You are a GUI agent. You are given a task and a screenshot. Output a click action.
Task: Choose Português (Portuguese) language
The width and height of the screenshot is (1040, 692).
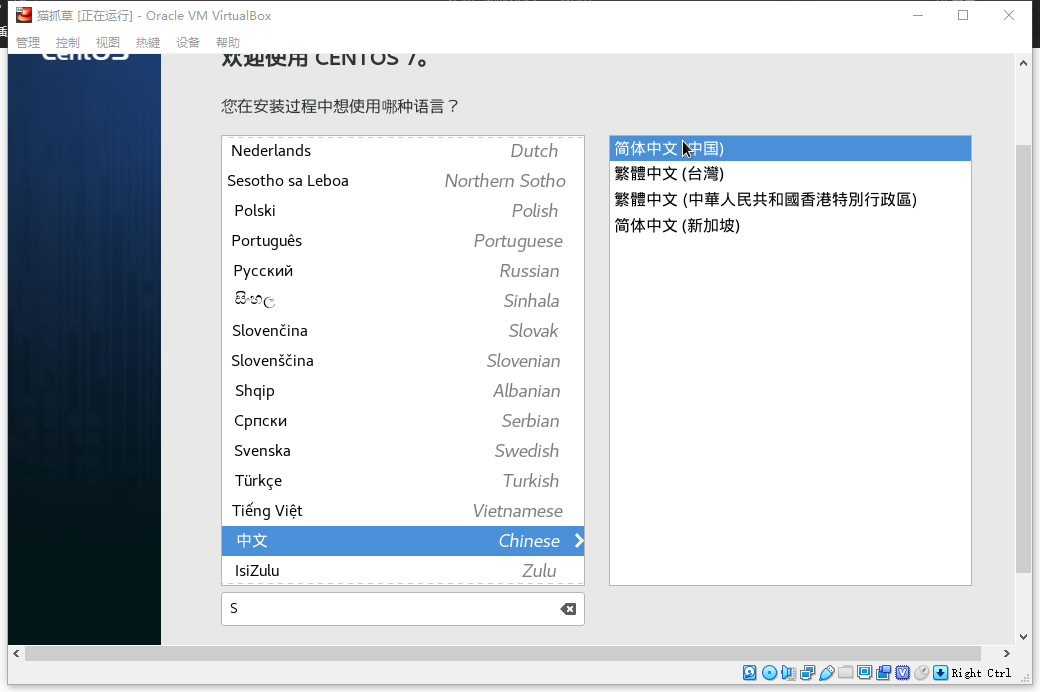point(403,241)
